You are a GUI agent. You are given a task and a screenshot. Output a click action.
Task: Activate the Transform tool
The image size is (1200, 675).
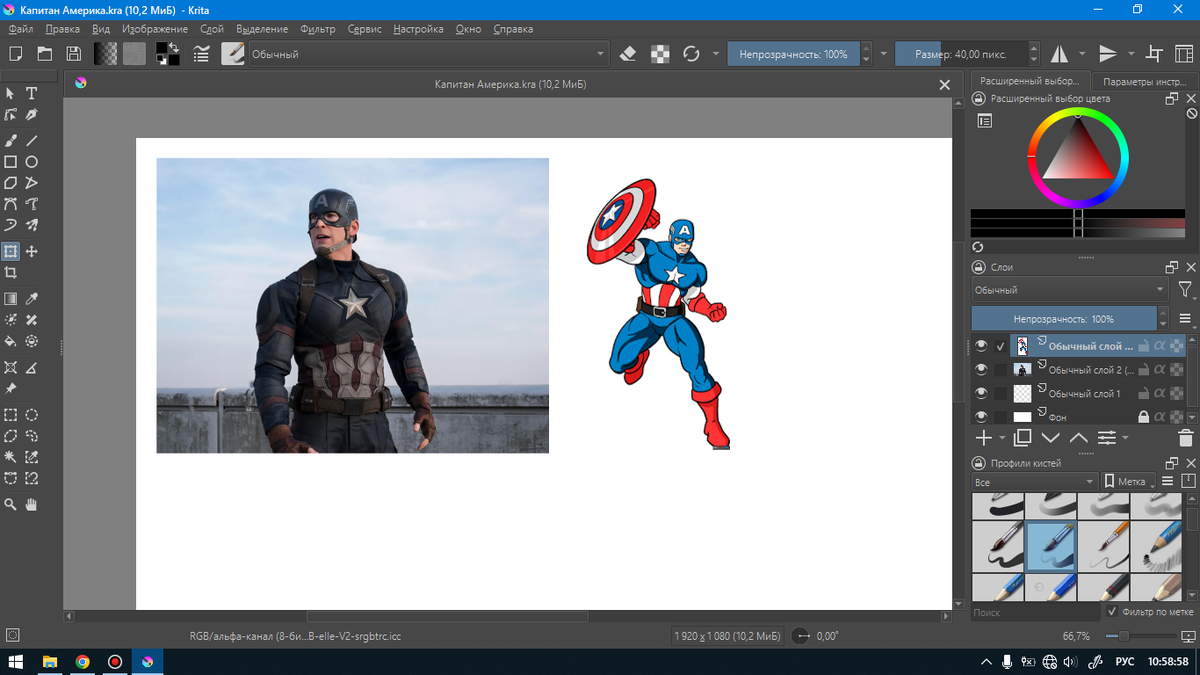[x=11, y=252]
